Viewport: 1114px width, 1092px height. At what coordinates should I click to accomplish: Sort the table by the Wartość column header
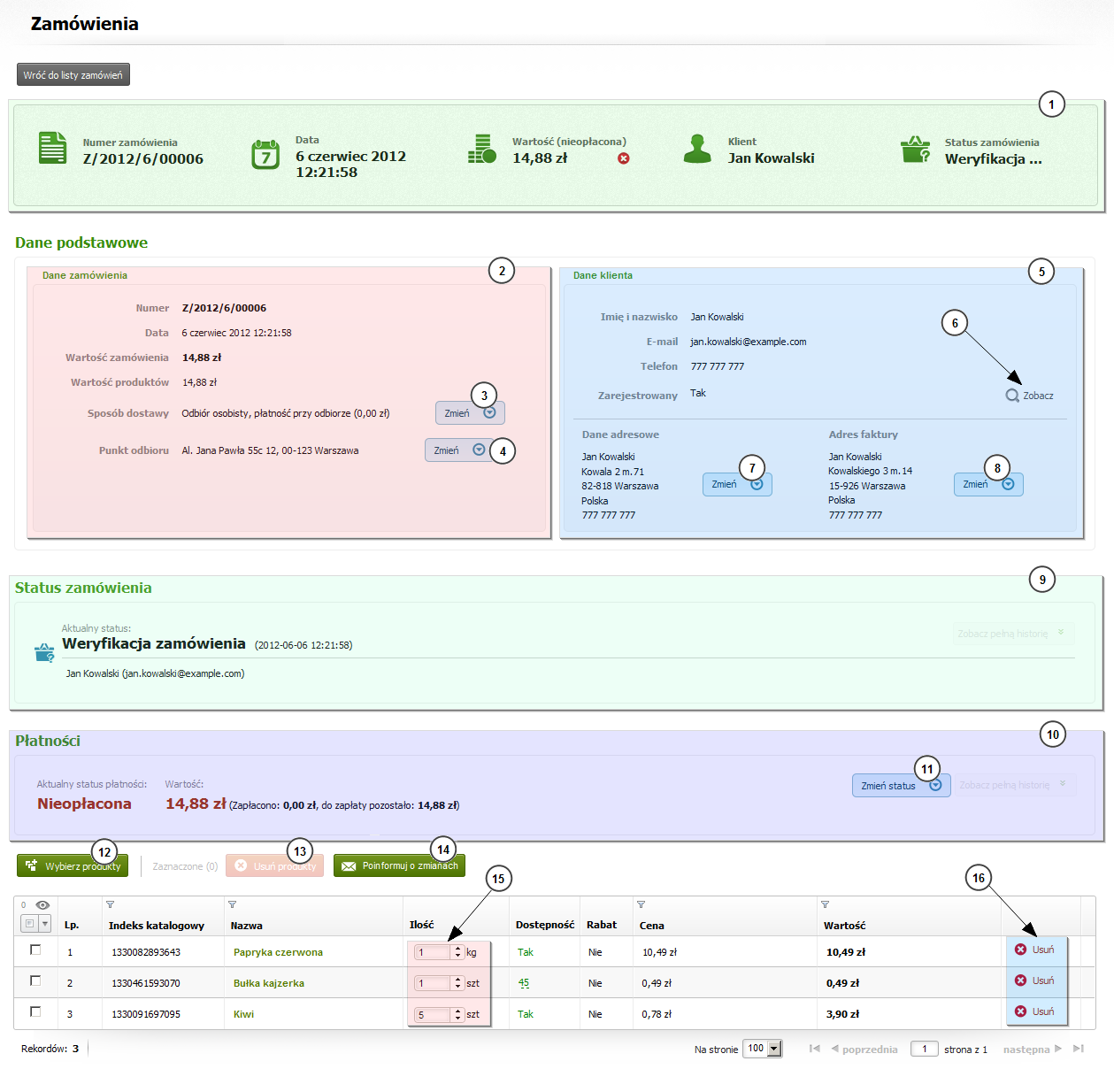[x=844, y=926]
